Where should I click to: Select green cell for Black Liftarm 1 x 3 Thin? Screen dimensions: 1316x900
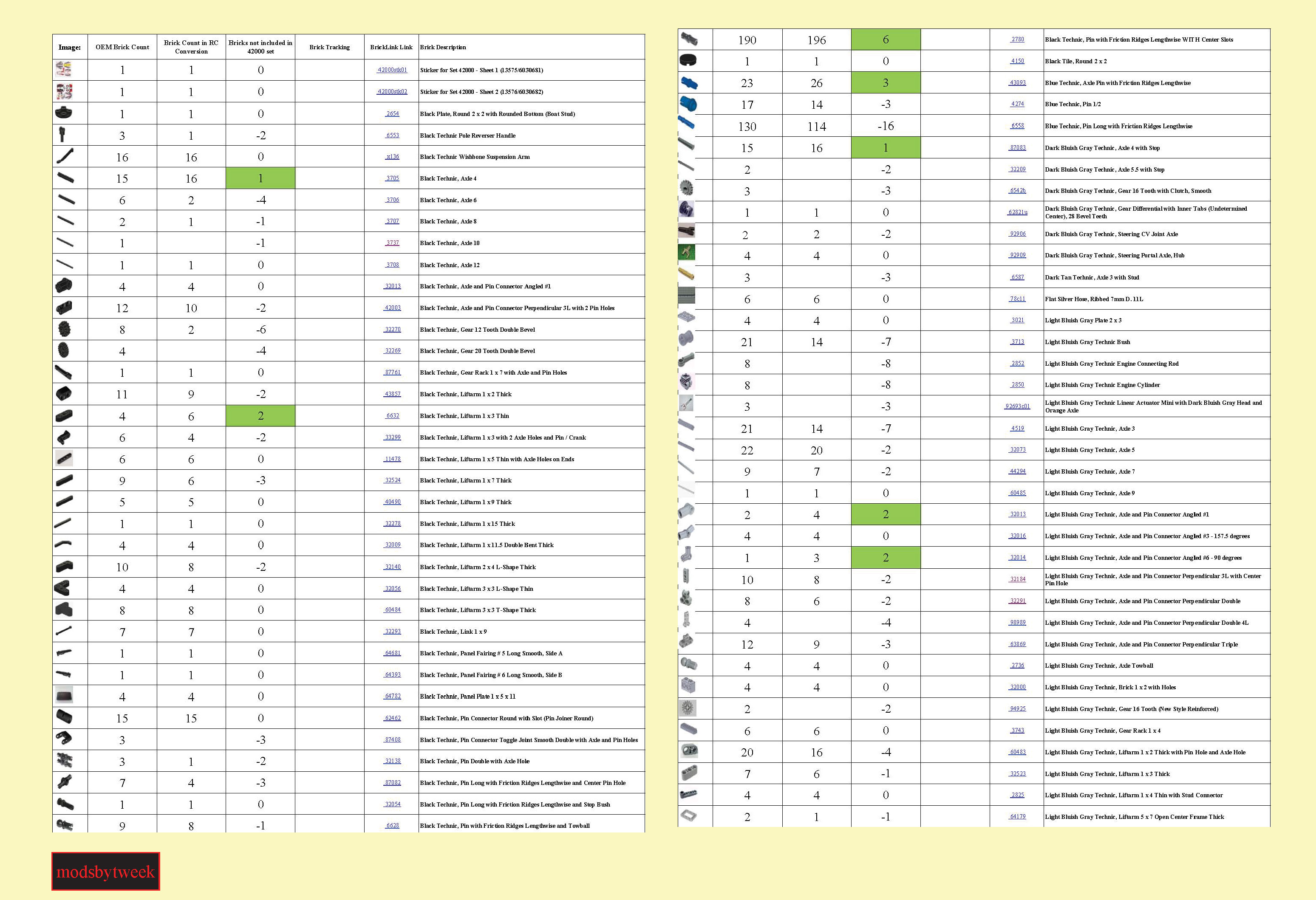pos(260,415)
